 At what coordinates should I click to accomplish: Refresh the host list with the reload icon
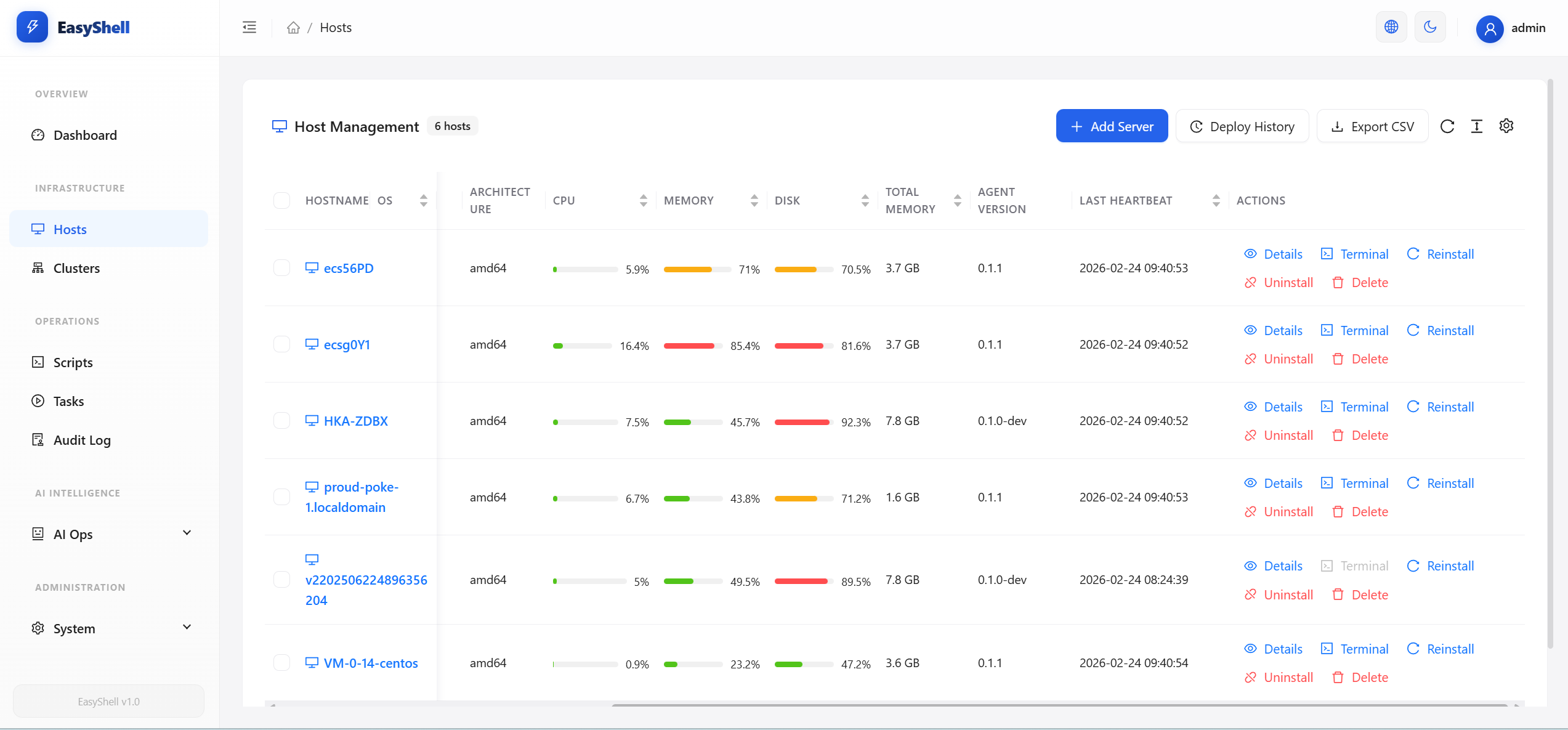tap(1447, 126)
